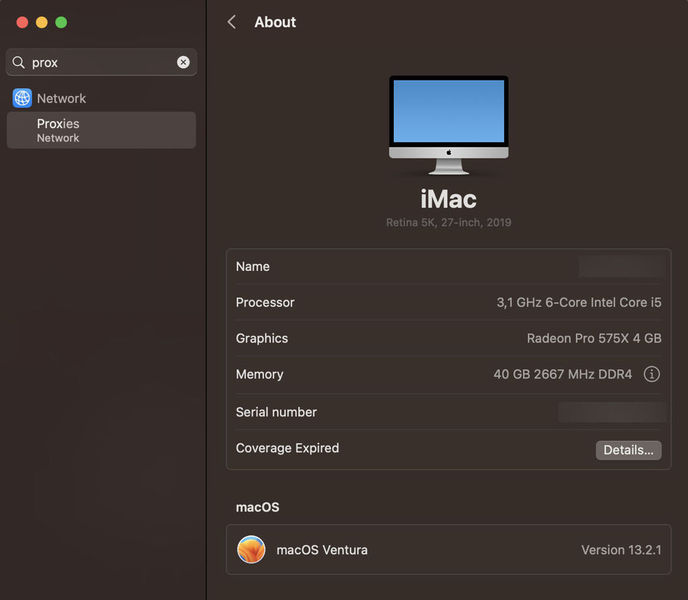
Task: Select the iMac model heading
Action: tap(448, 199)
